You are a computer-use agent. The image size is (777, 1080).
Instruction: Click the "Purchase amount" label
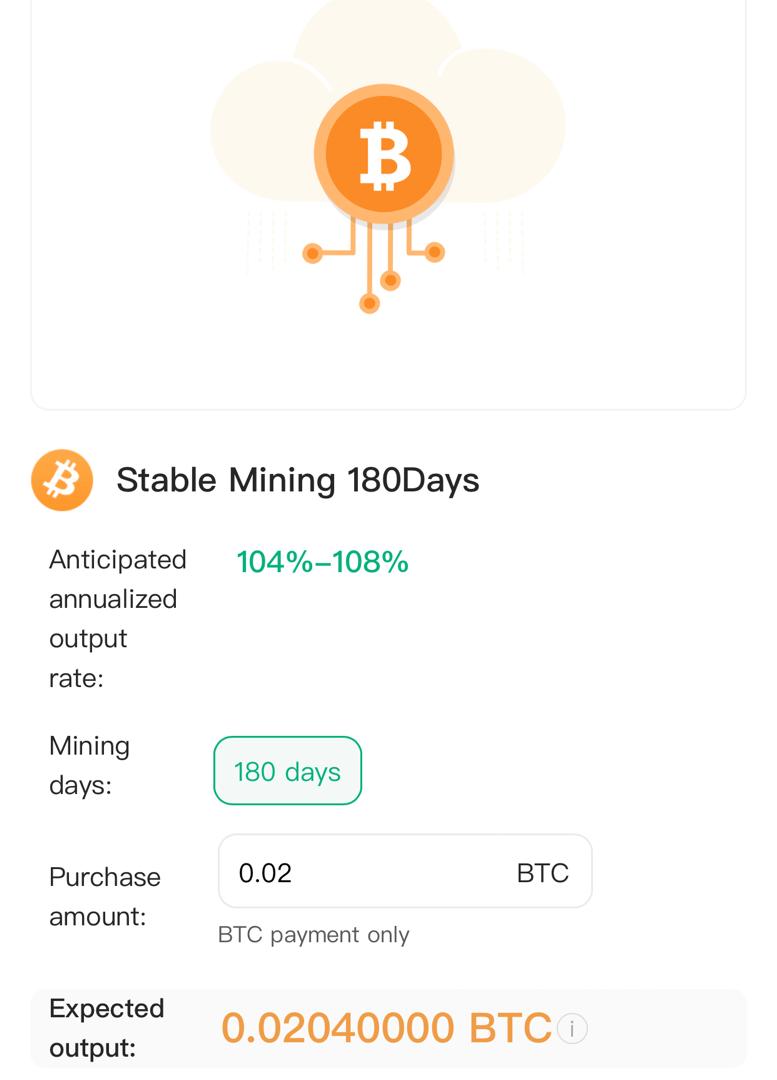[104, 896]
